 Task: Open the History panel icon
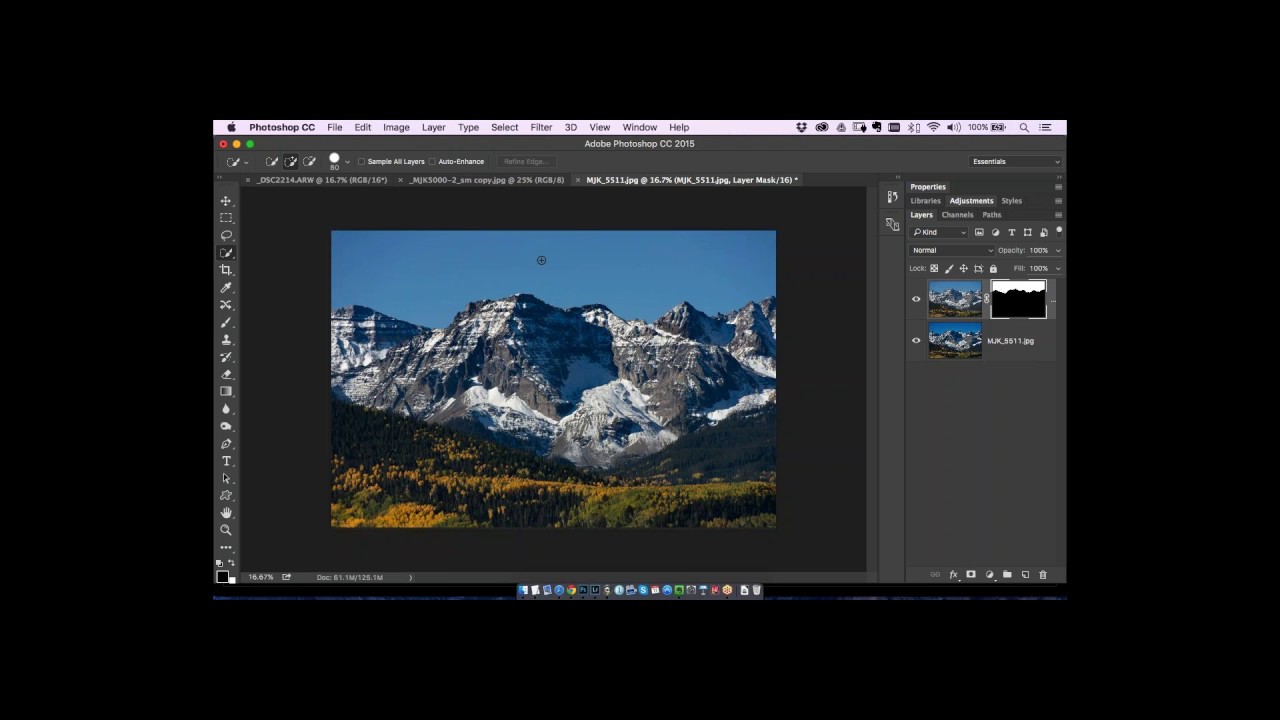892,197
